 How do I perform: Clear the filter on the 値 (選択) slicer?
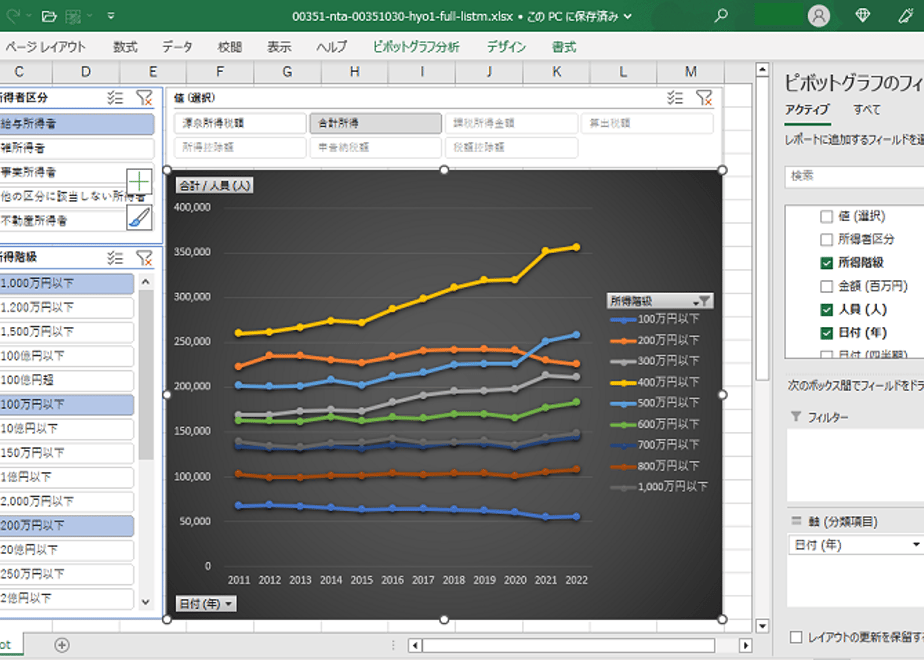tap(704, 98)
